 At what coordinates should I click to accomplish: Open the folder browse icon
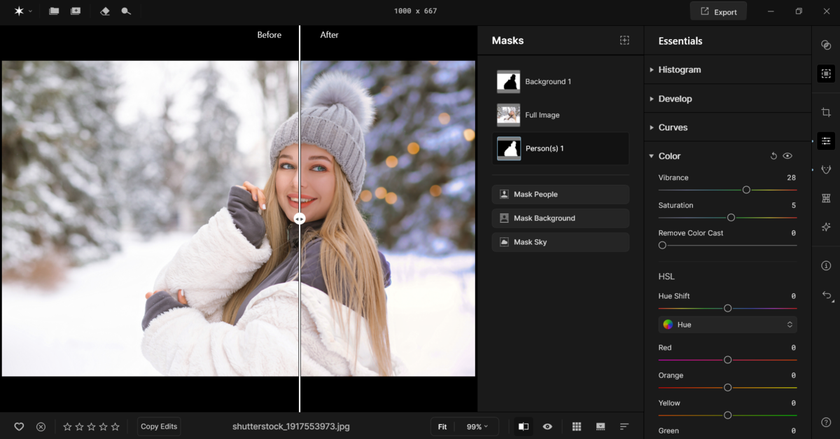click(54, 11)
